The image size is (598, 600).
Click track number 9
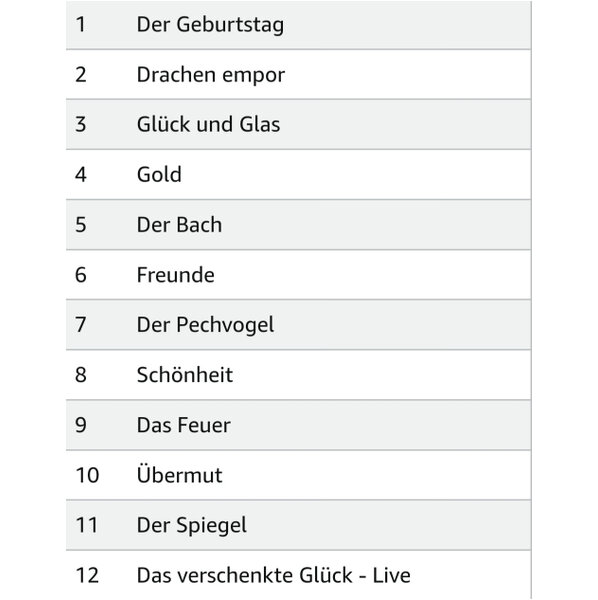pyautogui.click(x=80, y=425)
